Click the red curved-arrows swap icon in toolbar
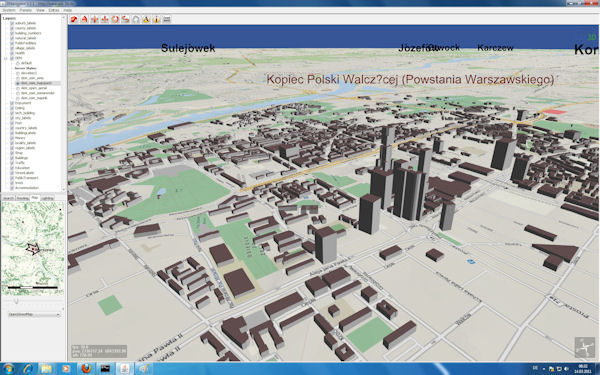 click(125, 19)
